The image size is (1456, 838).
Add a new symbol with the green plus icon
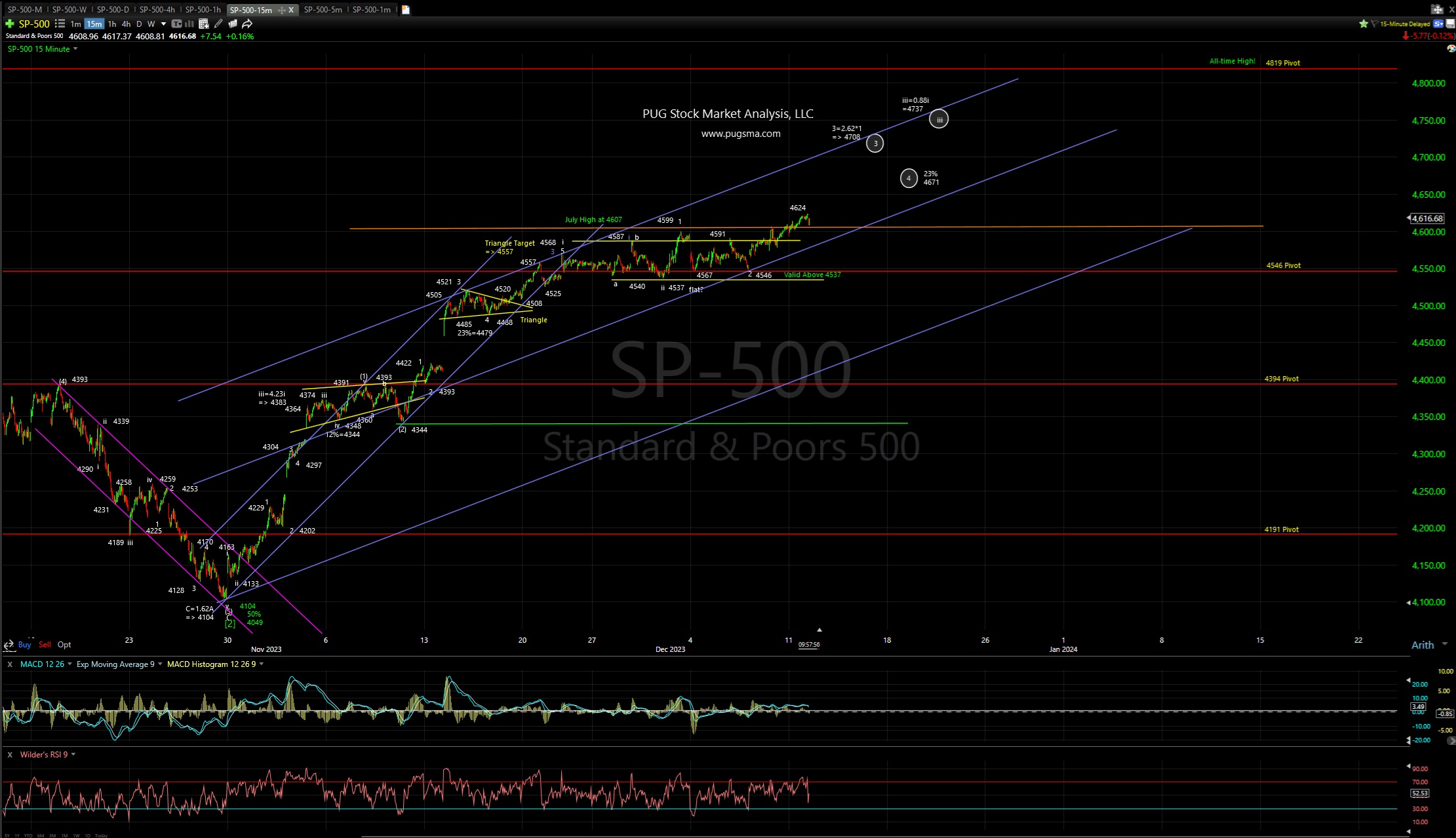point(10,24)
